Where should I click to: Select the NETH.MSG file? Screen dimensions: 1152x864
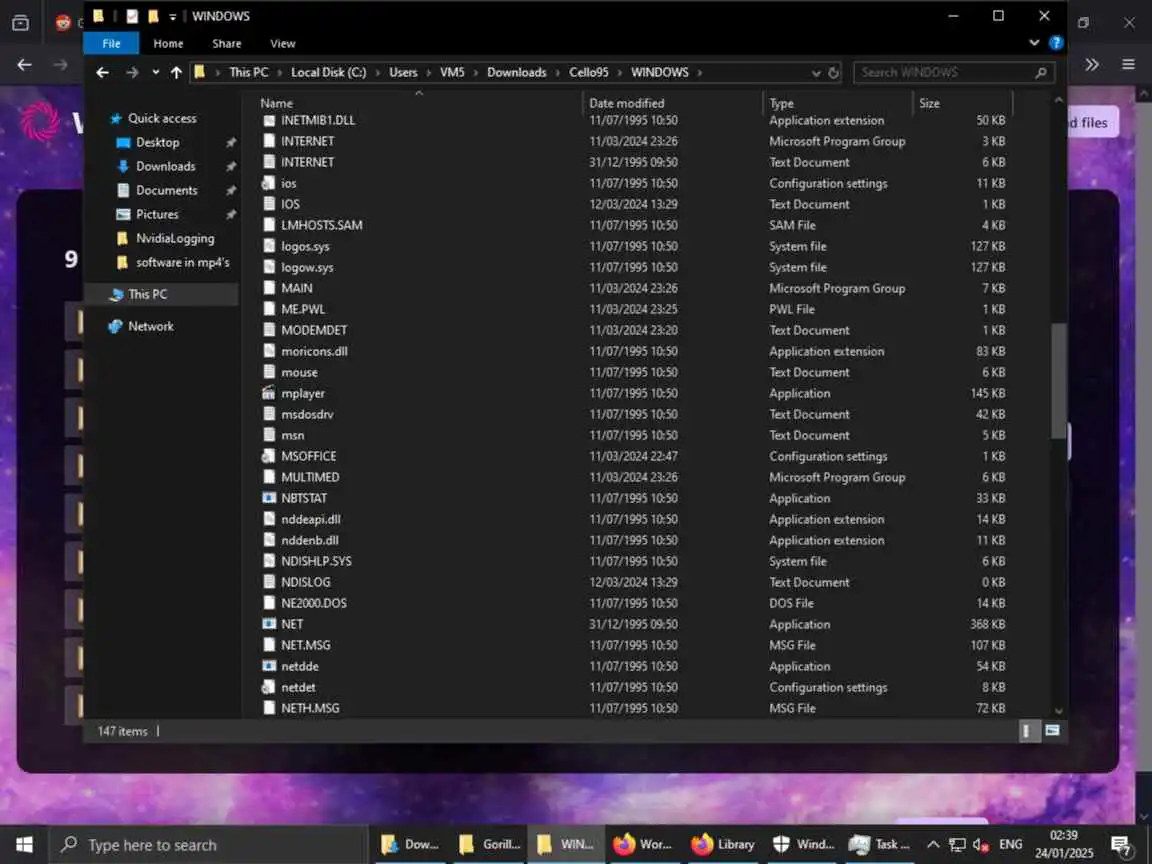tap(310, 708)
